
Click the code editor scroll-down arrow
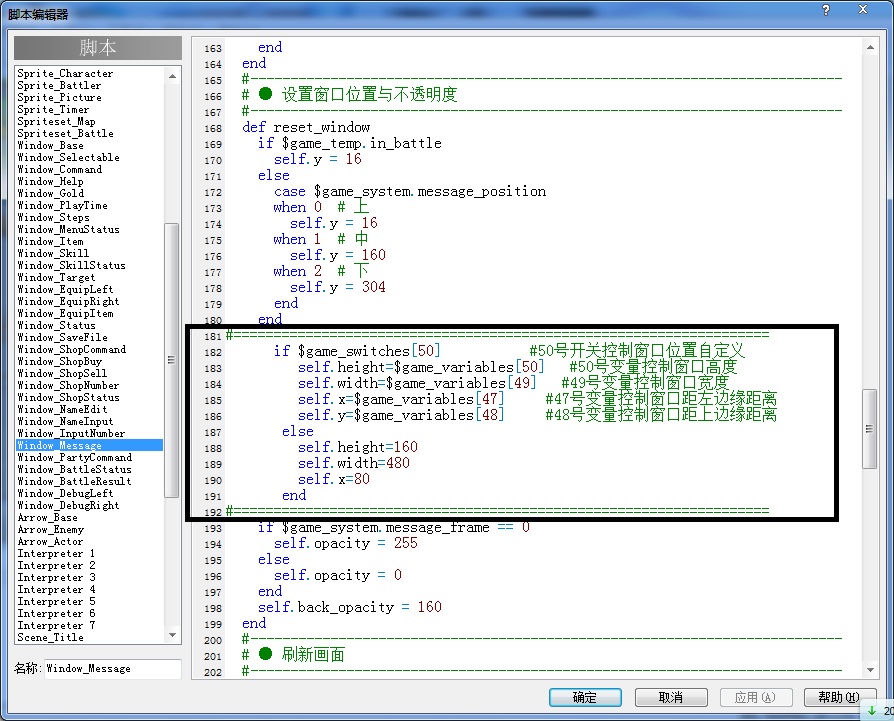(870, 670)
